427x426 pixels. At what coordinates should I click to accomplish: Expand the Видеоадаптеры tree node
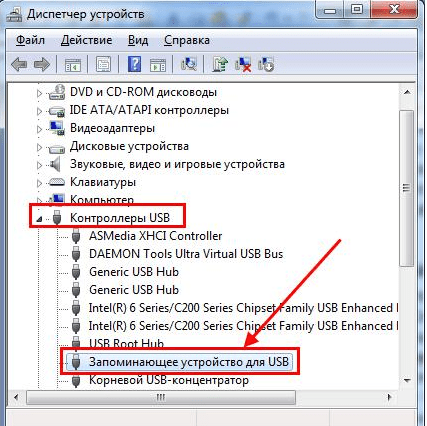(x=39, y=129)
